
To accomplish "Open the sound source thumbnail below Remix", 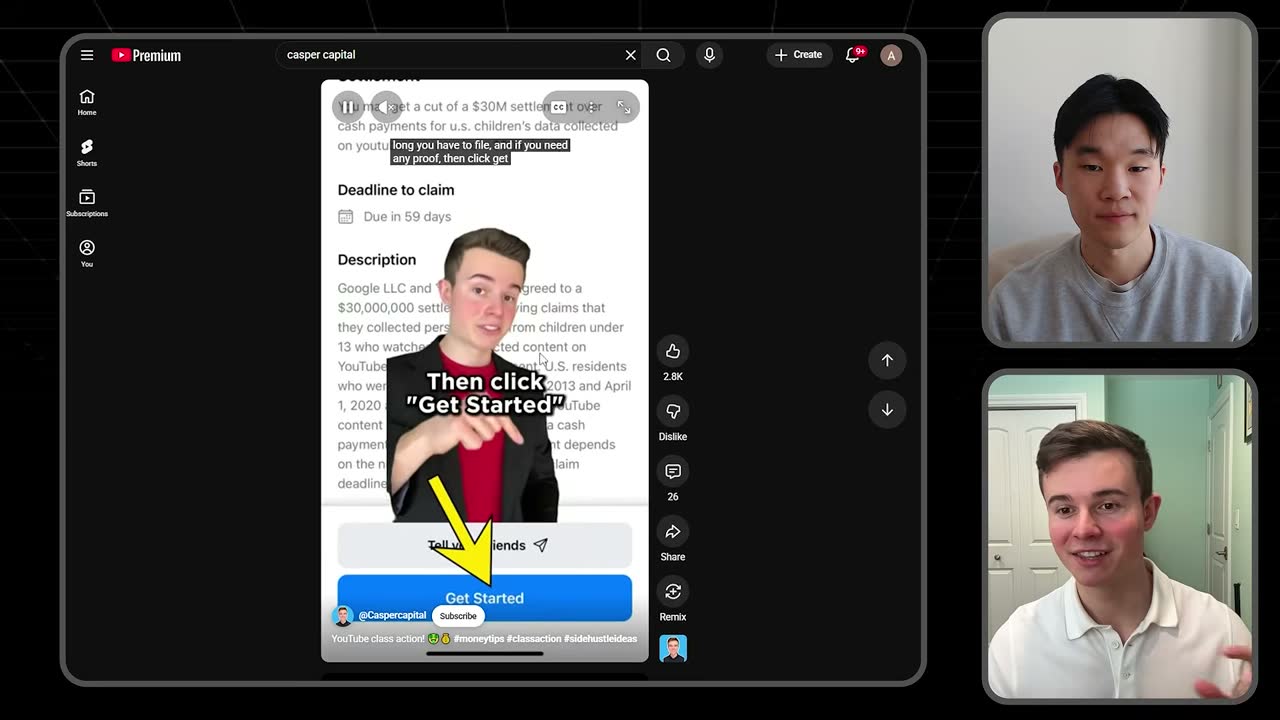I will pyautogui.click(x=673, y=649).
